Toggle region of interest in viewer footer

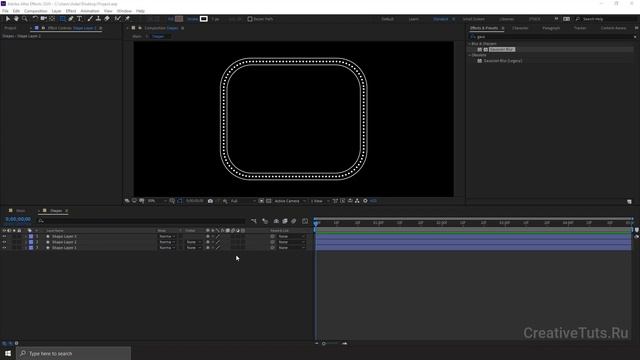point(262,201)
